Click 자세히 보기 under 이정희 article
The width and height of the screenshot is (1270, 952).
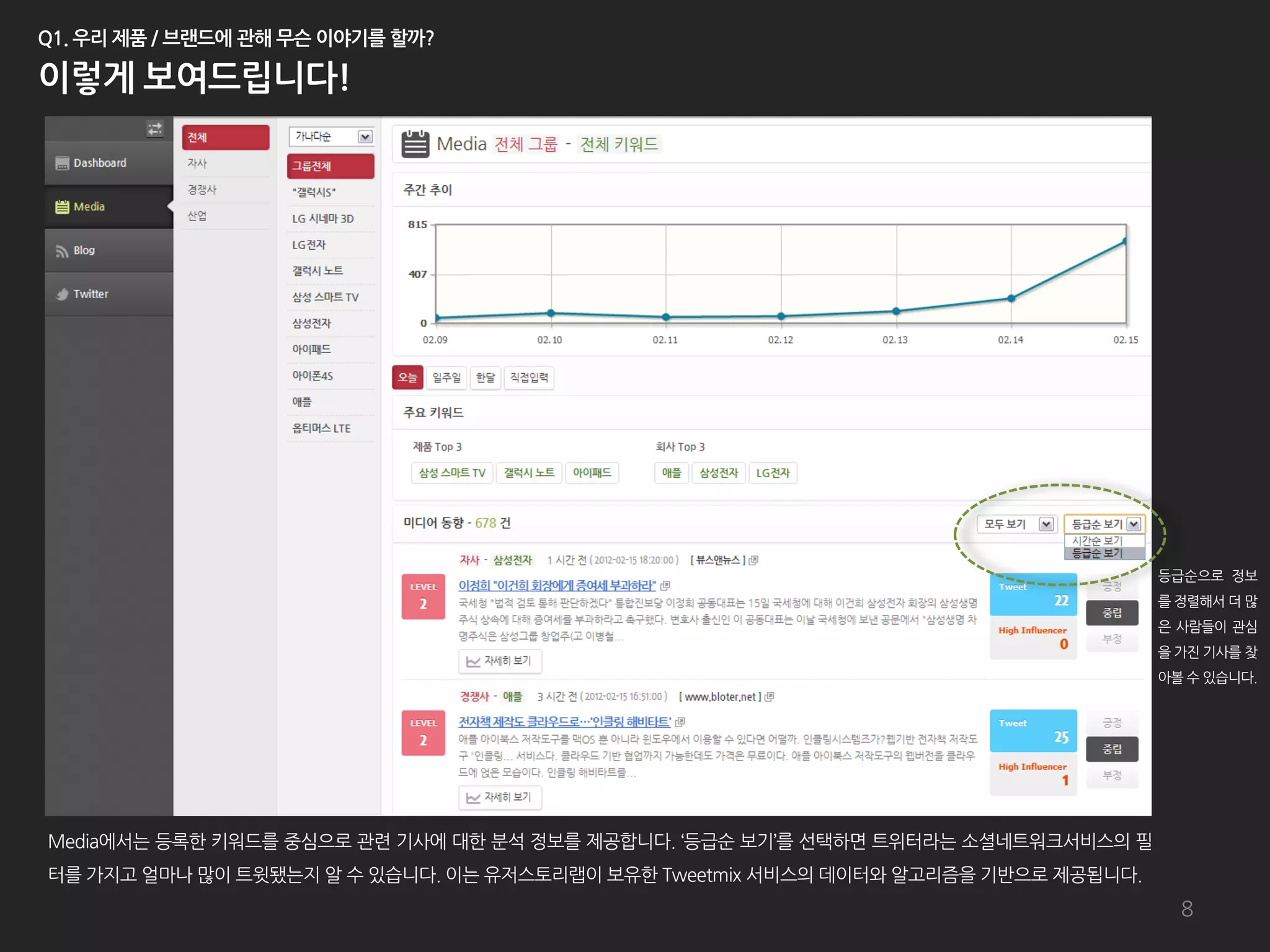500,661
